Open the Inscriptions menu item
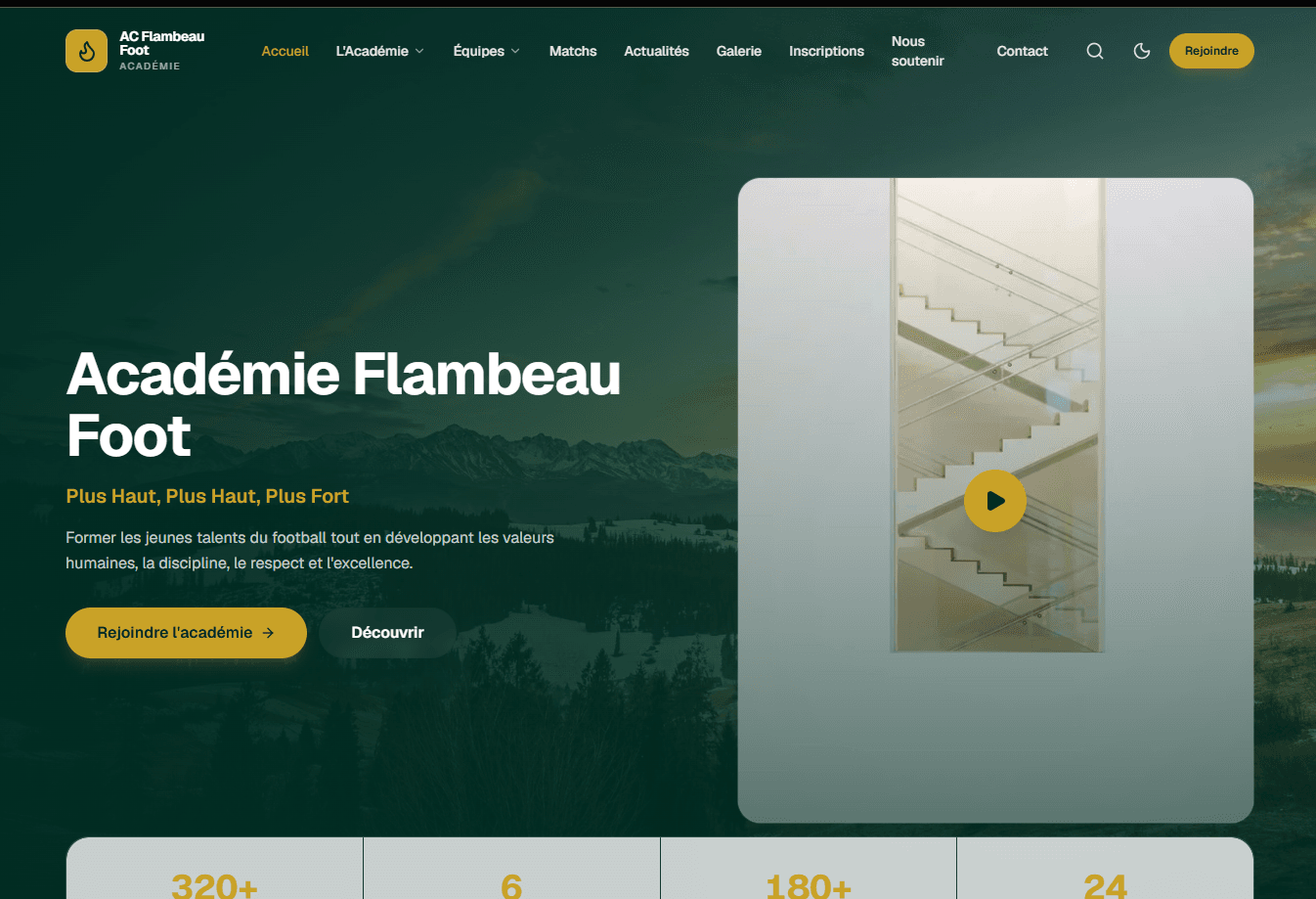1316x899 pixels. pyautogui.click(x=827, y=51)
